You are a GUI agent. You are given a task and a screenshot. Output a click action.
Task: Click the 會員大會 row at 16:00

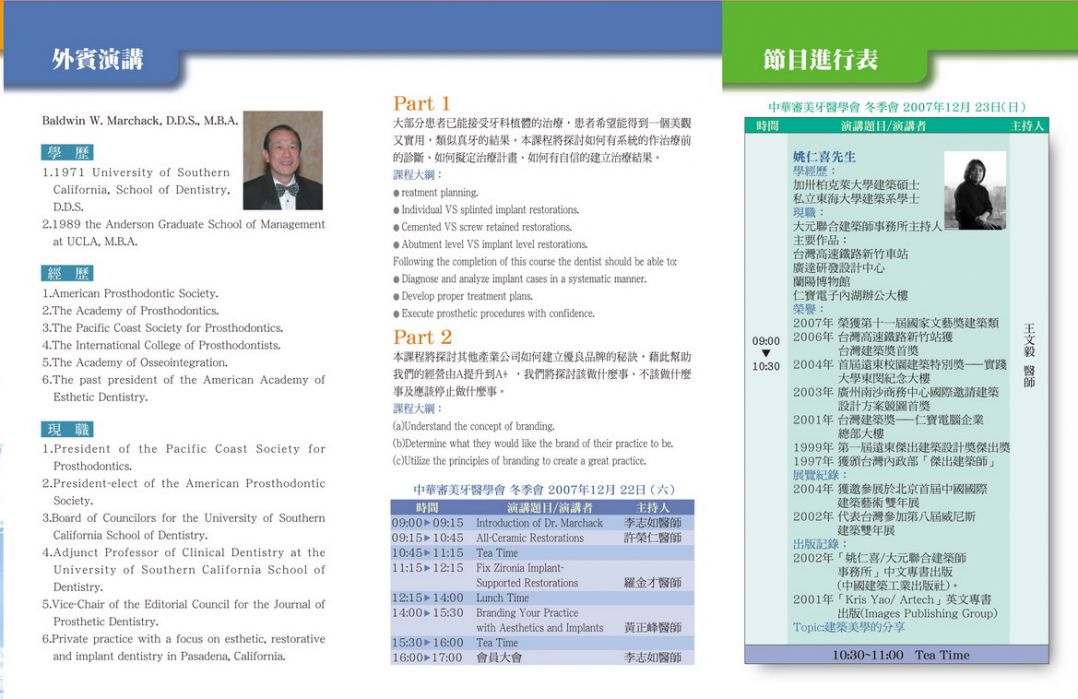(x=541, y=658)
